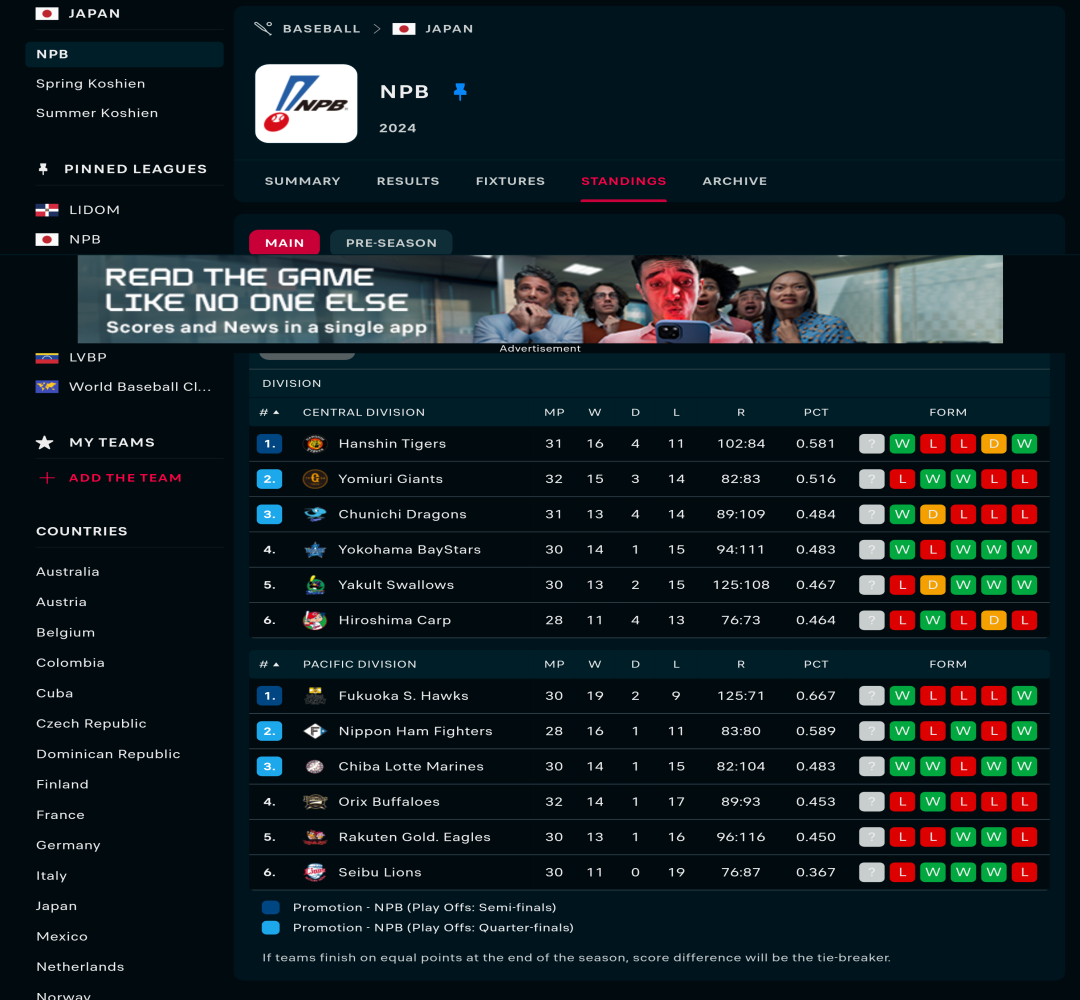This screenshot has height=1000, width=1080.
Task: Click Fukuoka S. Hawks team logo
Action: (315, 696)
